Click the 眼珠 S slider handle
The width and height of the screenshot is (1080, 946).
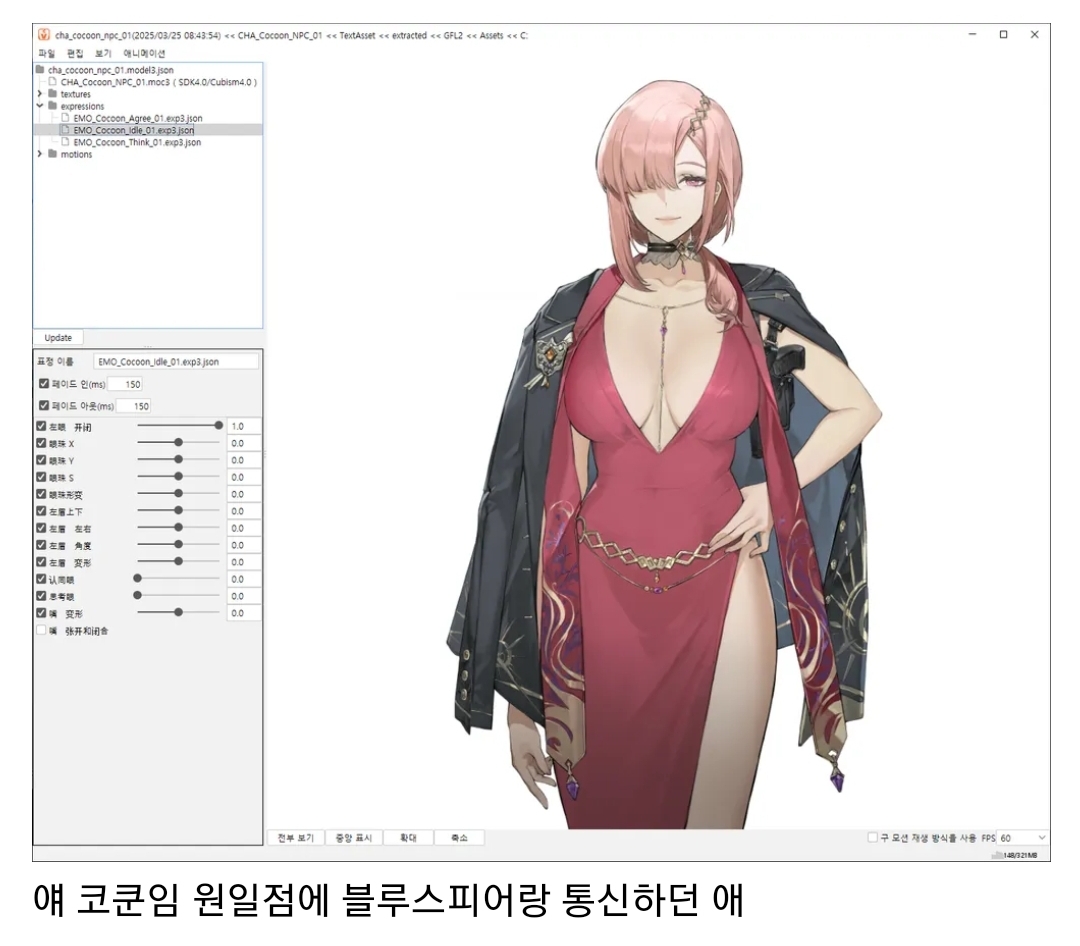pos(178,476)
